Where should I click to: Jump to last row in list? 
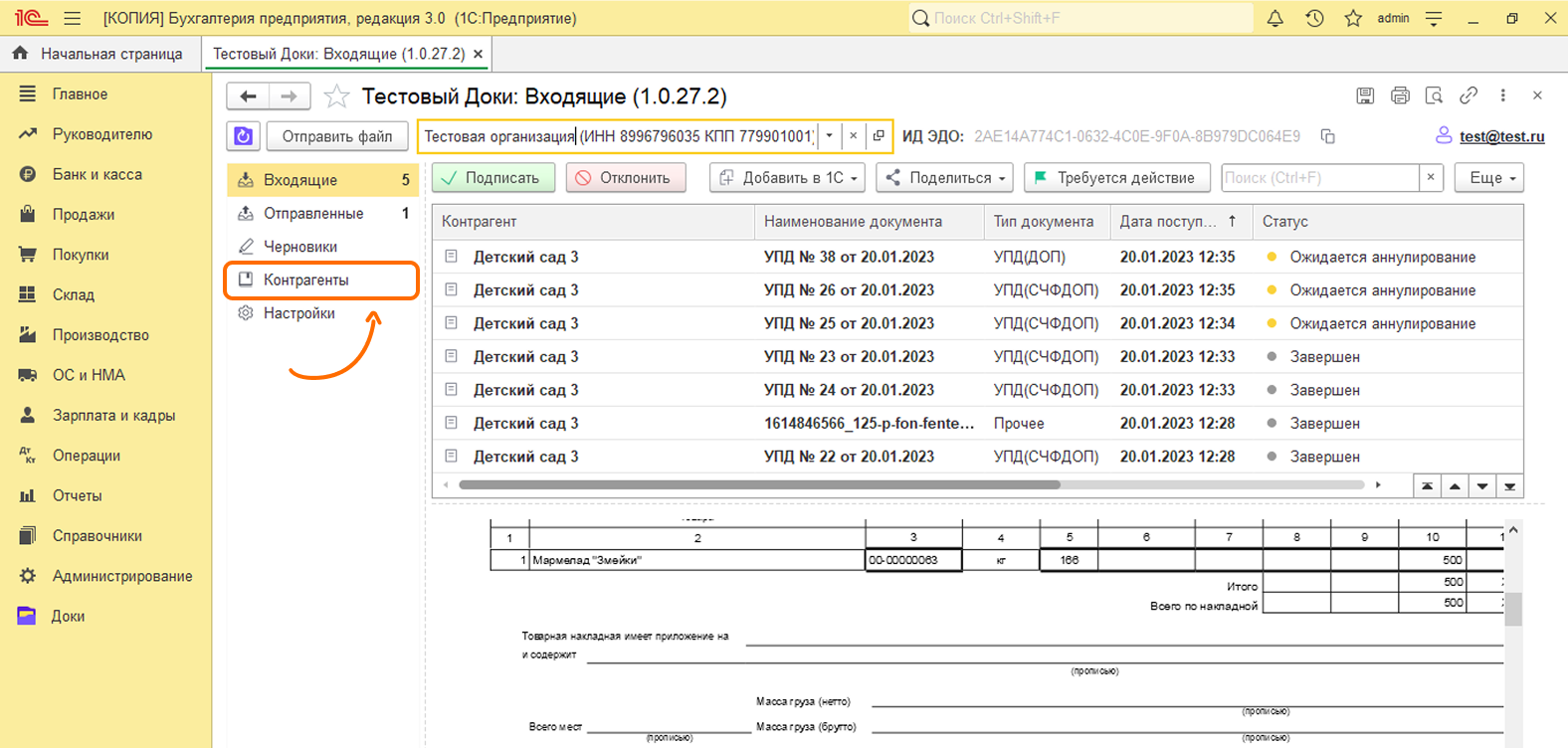tap(1509, 486)
